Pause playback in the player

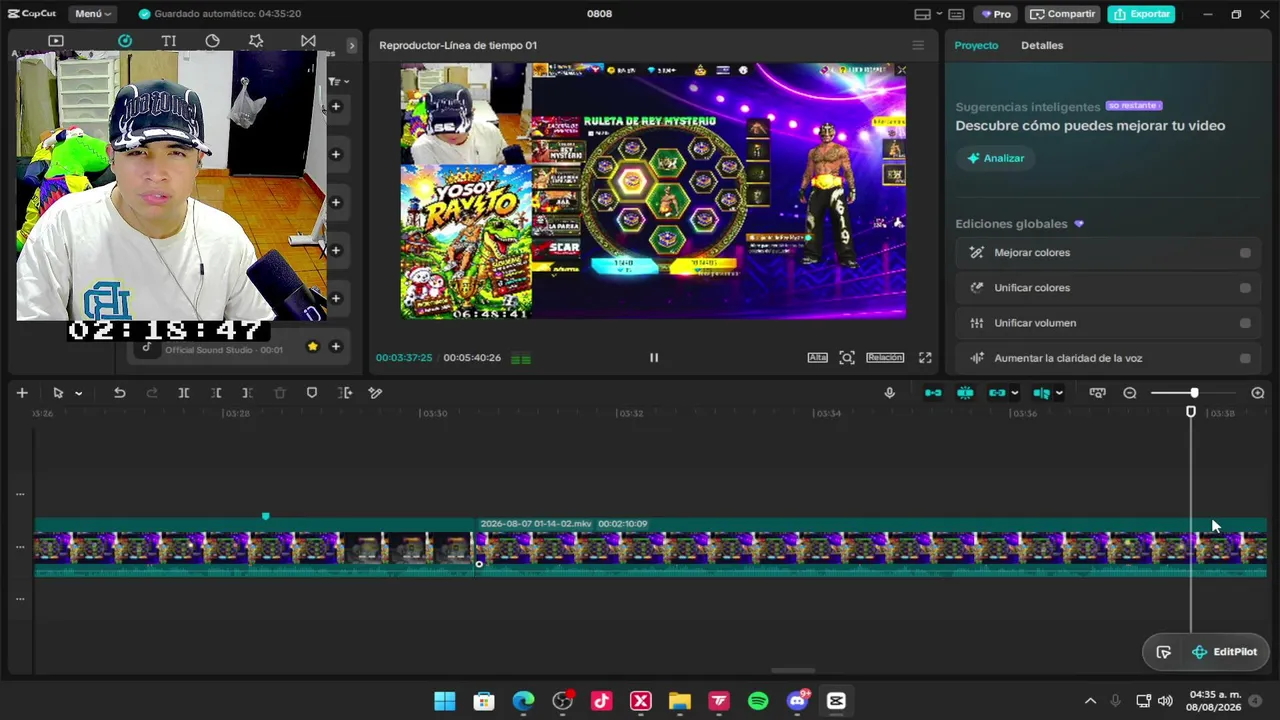click(x=654, y=357)
